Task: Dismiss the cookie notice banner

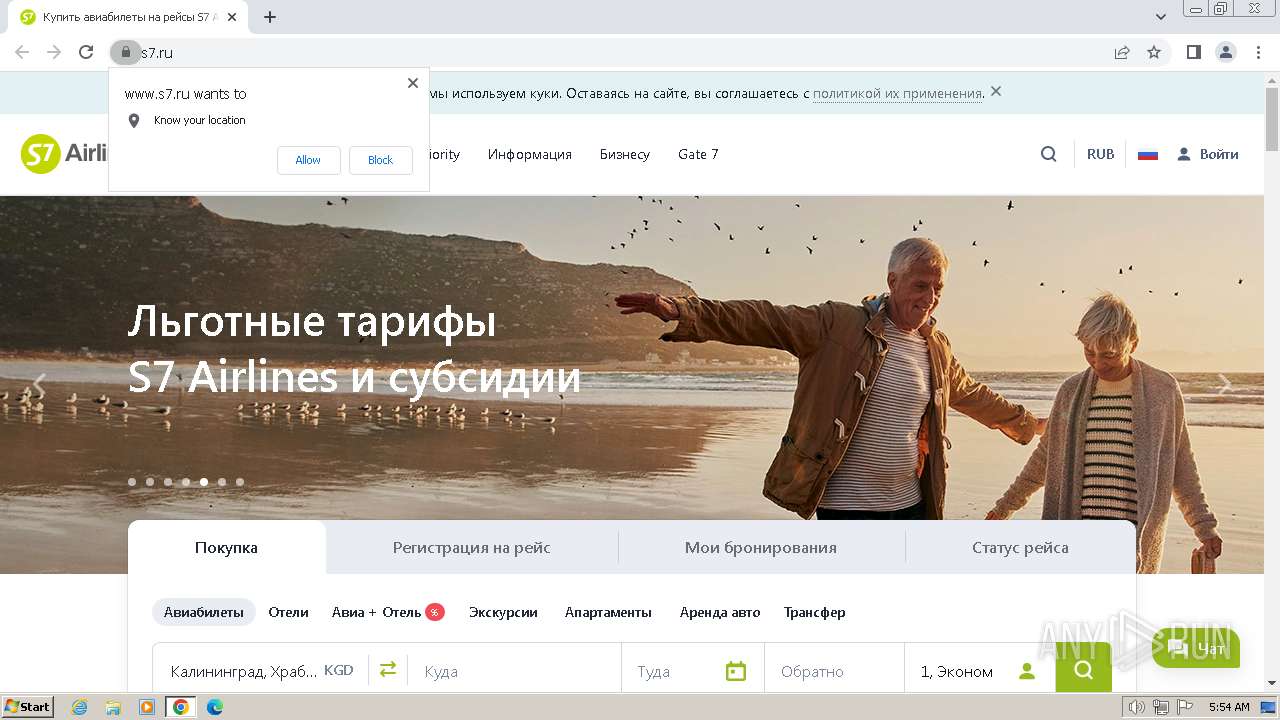Action: tap(996, 92)
